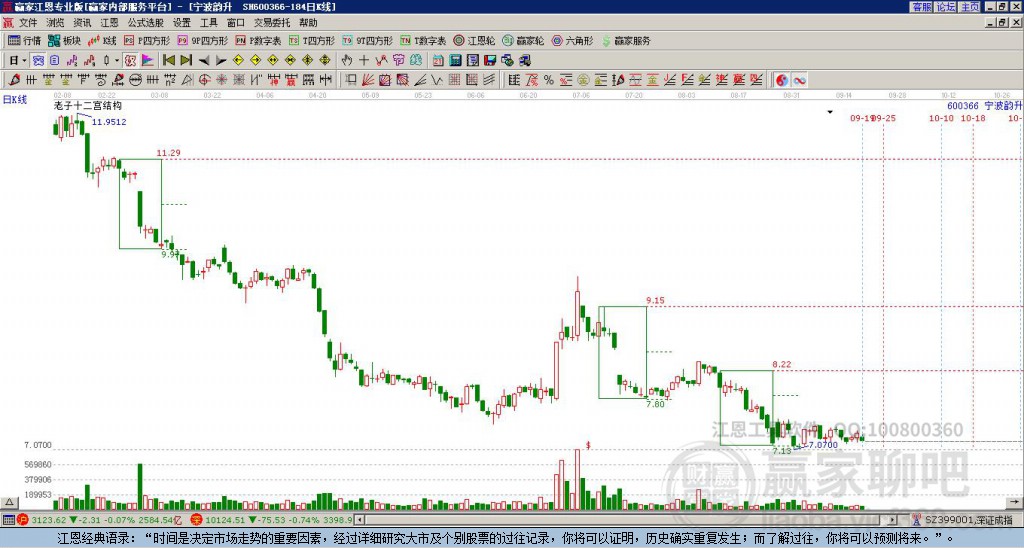Open the 六角形 hexagon tool
The image size is (1024, 548).
(x=572, y=40)
